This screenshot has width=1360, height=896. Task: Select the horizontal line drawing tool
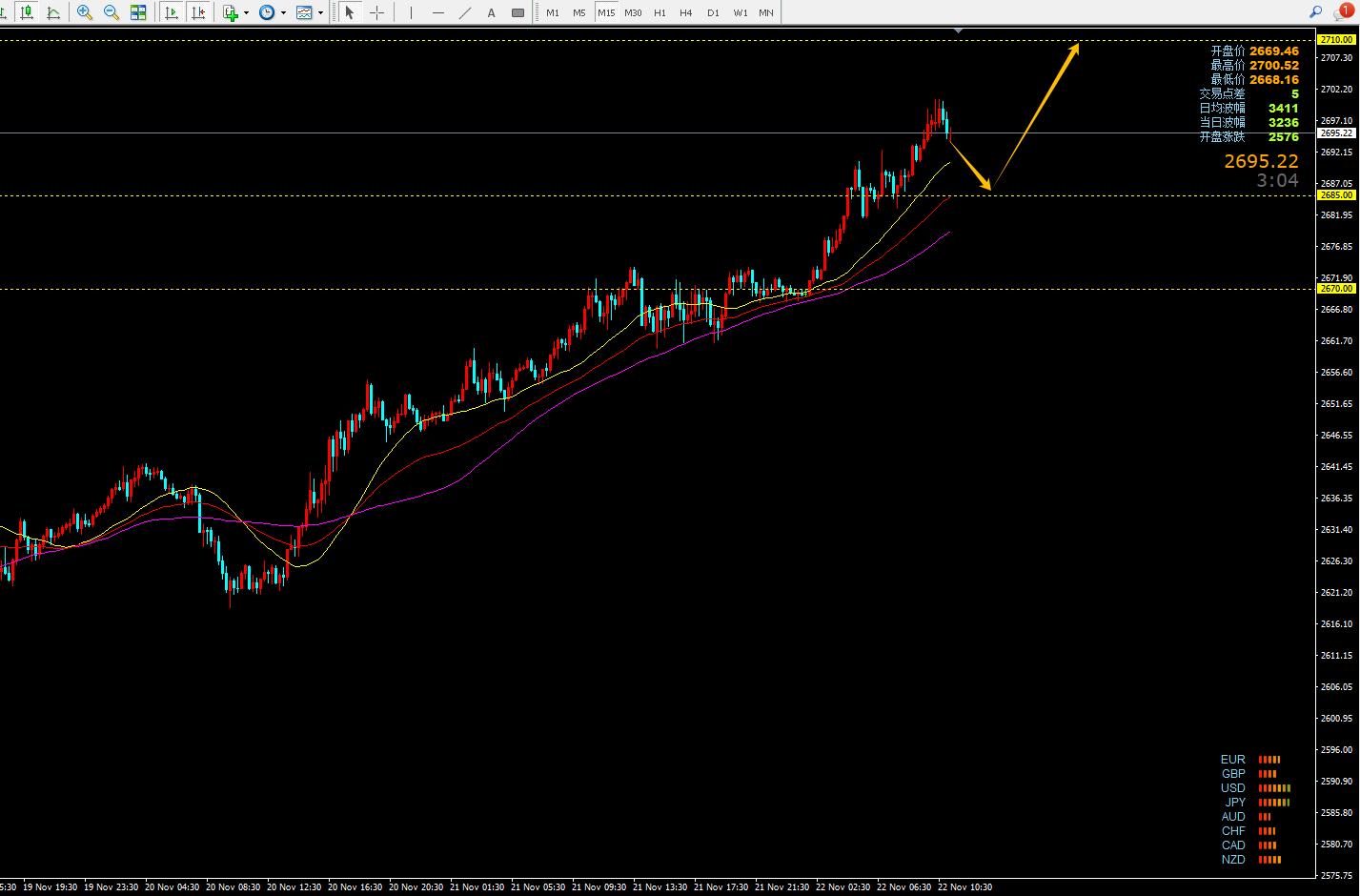pyautogui.click(x=437, y=12)
